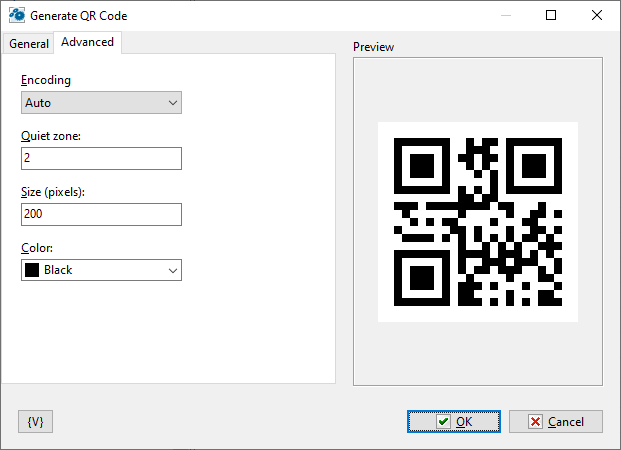
Task: Click the QR code preview image
Action: [x=478, y=222]
